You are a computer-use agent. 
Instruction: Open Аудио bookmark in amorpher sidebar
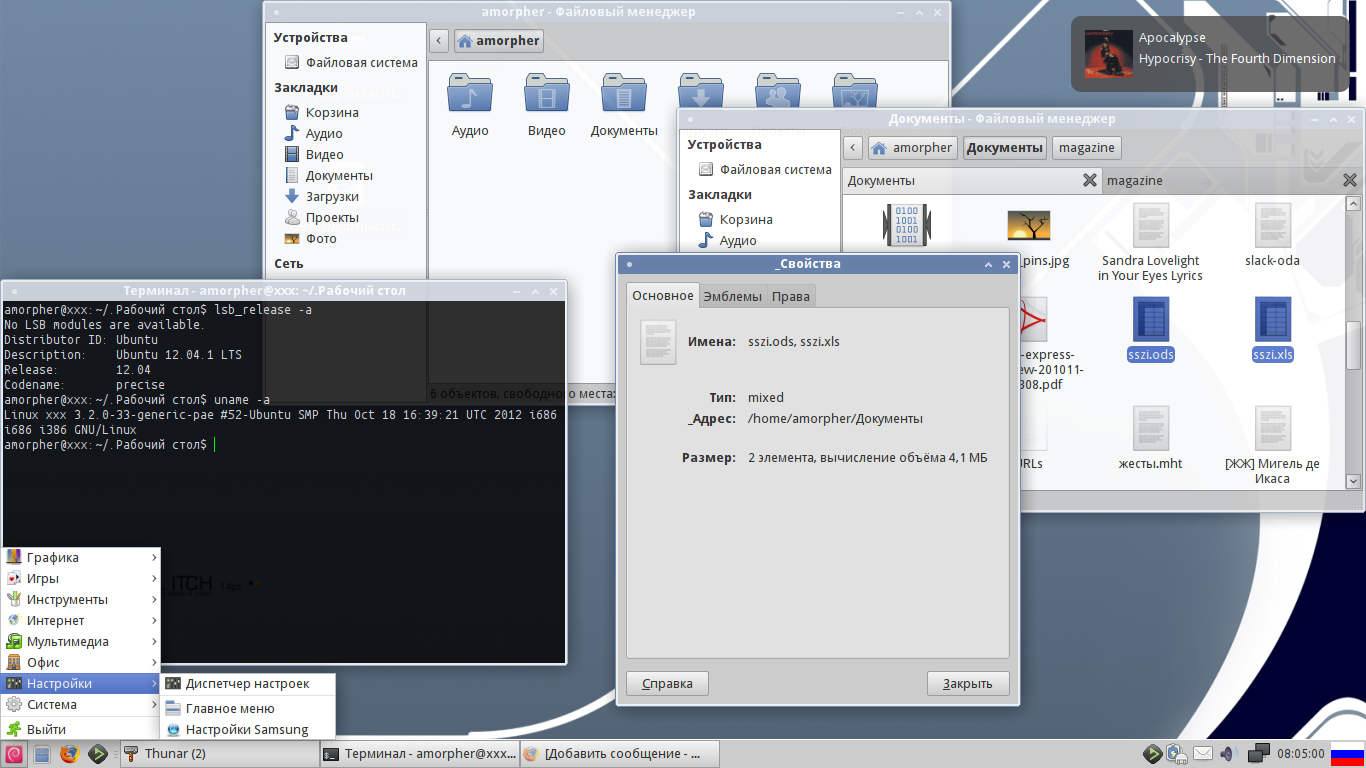(x=324, y=133)
